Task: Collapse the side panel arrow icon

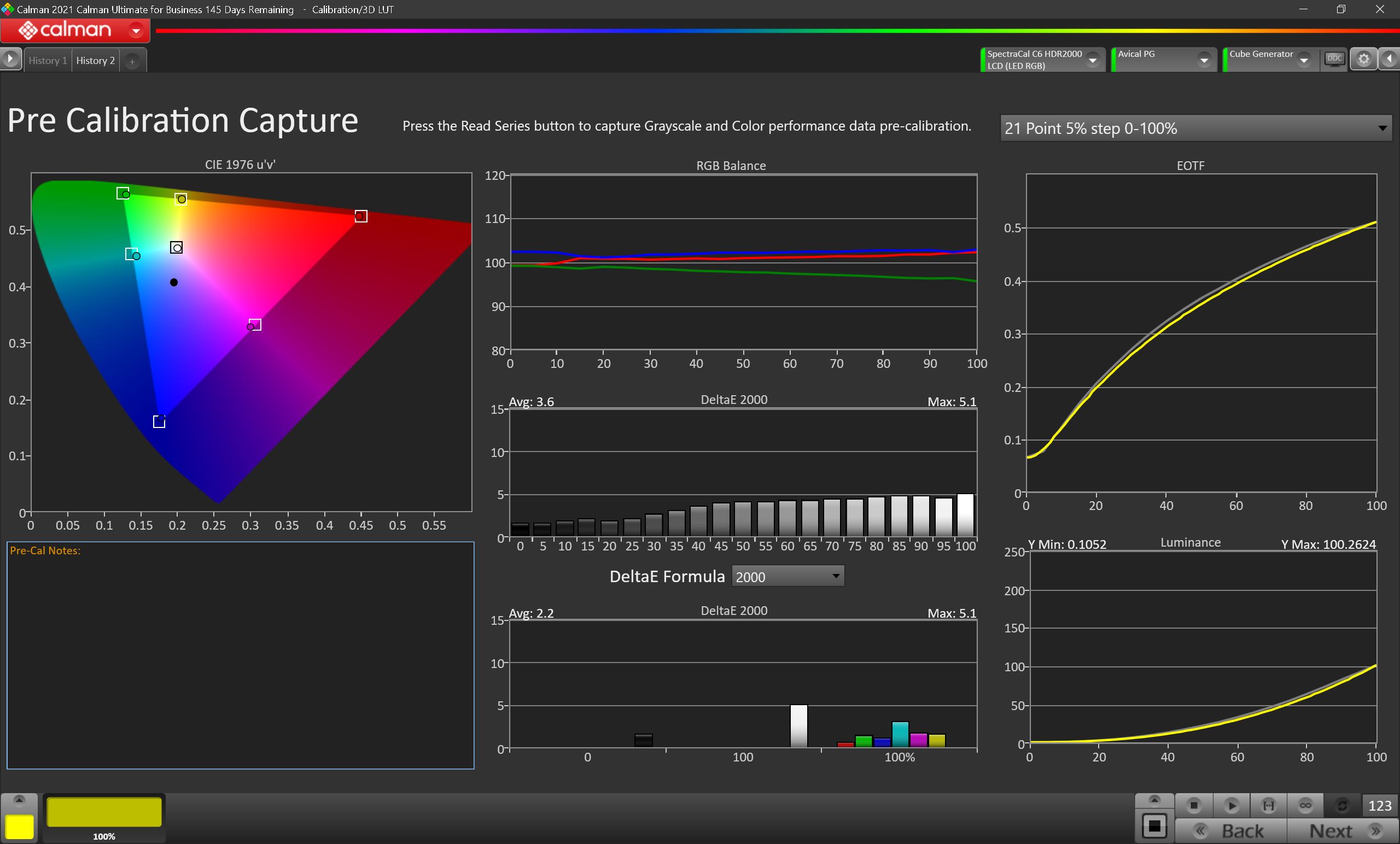Action: pyautogui.click(x=1389, y=59)
